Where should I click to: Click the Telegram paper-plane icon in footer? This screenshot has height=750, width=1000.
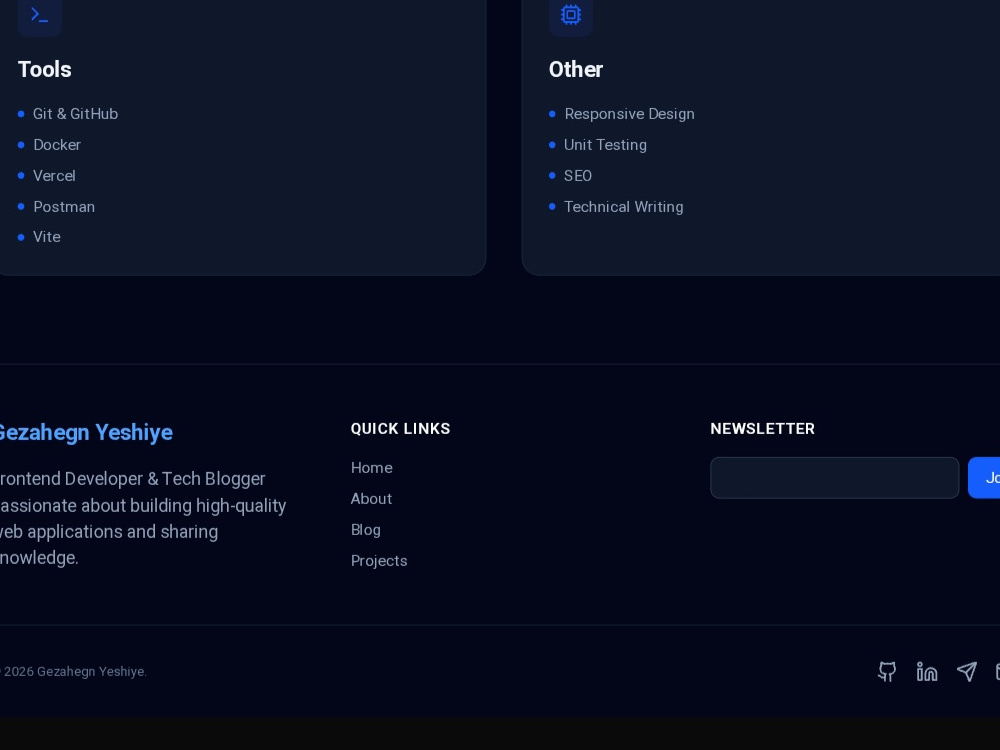[967, 672]
